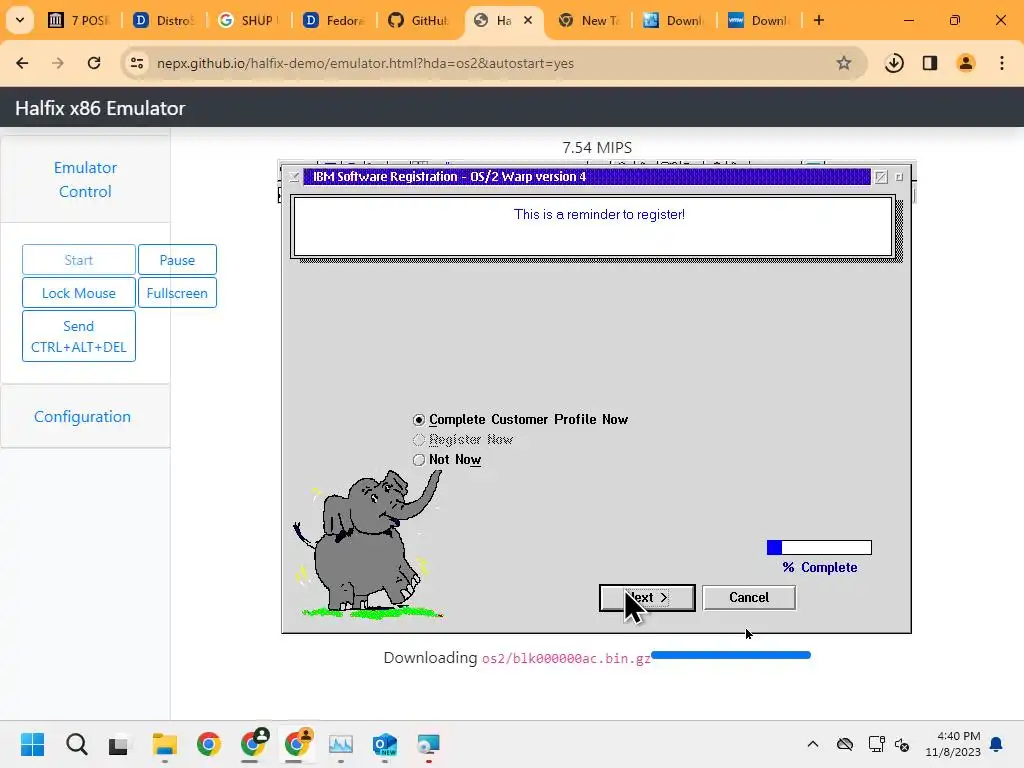This screenshot has width=1024, height=768.
Task: Send CTRL+ALT+DEL to the emulator
Action: 79,336
